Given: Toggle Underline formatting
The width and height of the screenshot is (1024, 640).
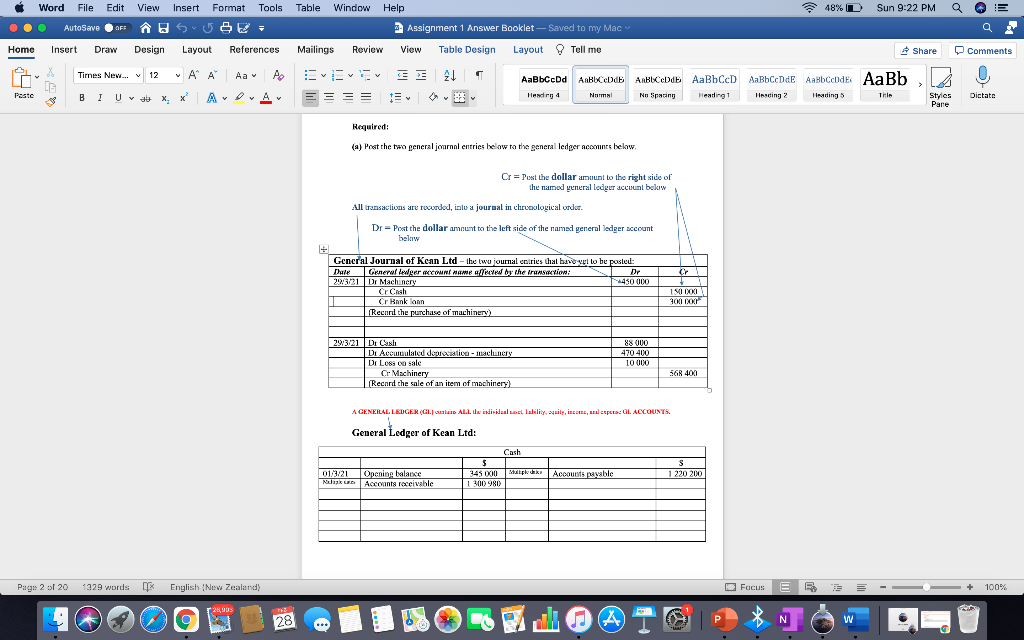Looking at the screenshot, I should (x=116, y=96).
